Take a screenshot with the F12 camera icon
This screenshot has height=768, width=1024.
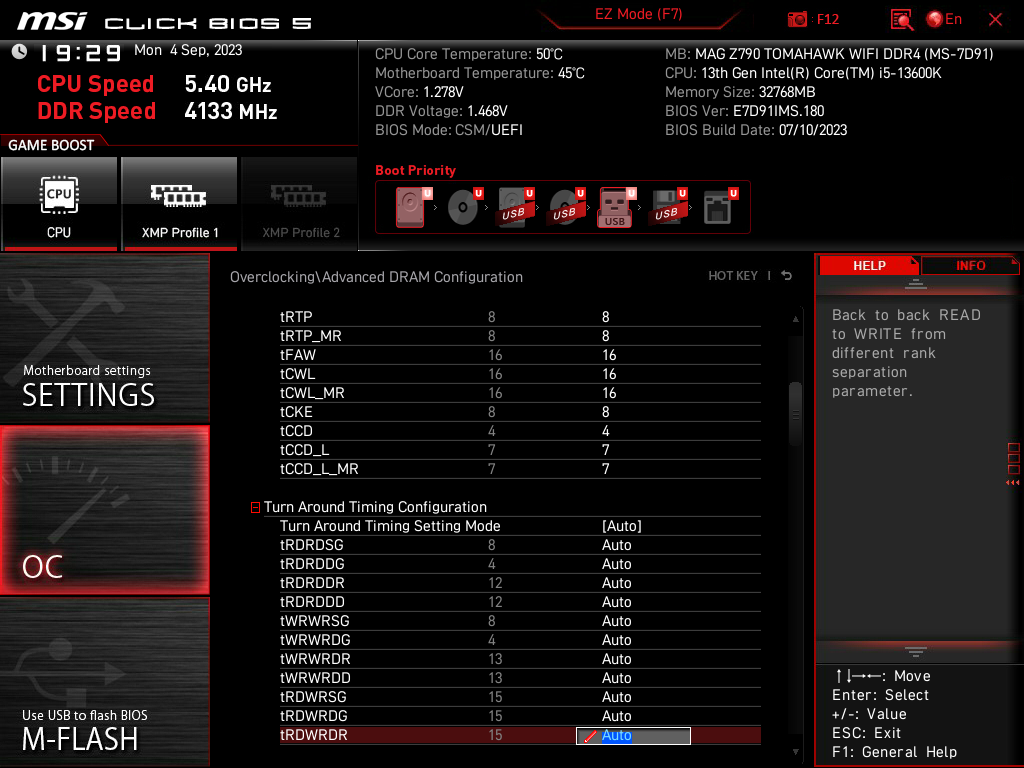click(x=797, y=20)
